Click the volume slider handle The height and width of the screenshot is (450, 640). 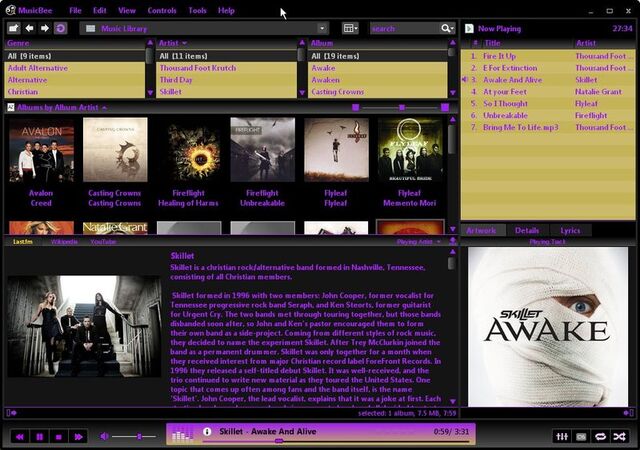(139, 437)
